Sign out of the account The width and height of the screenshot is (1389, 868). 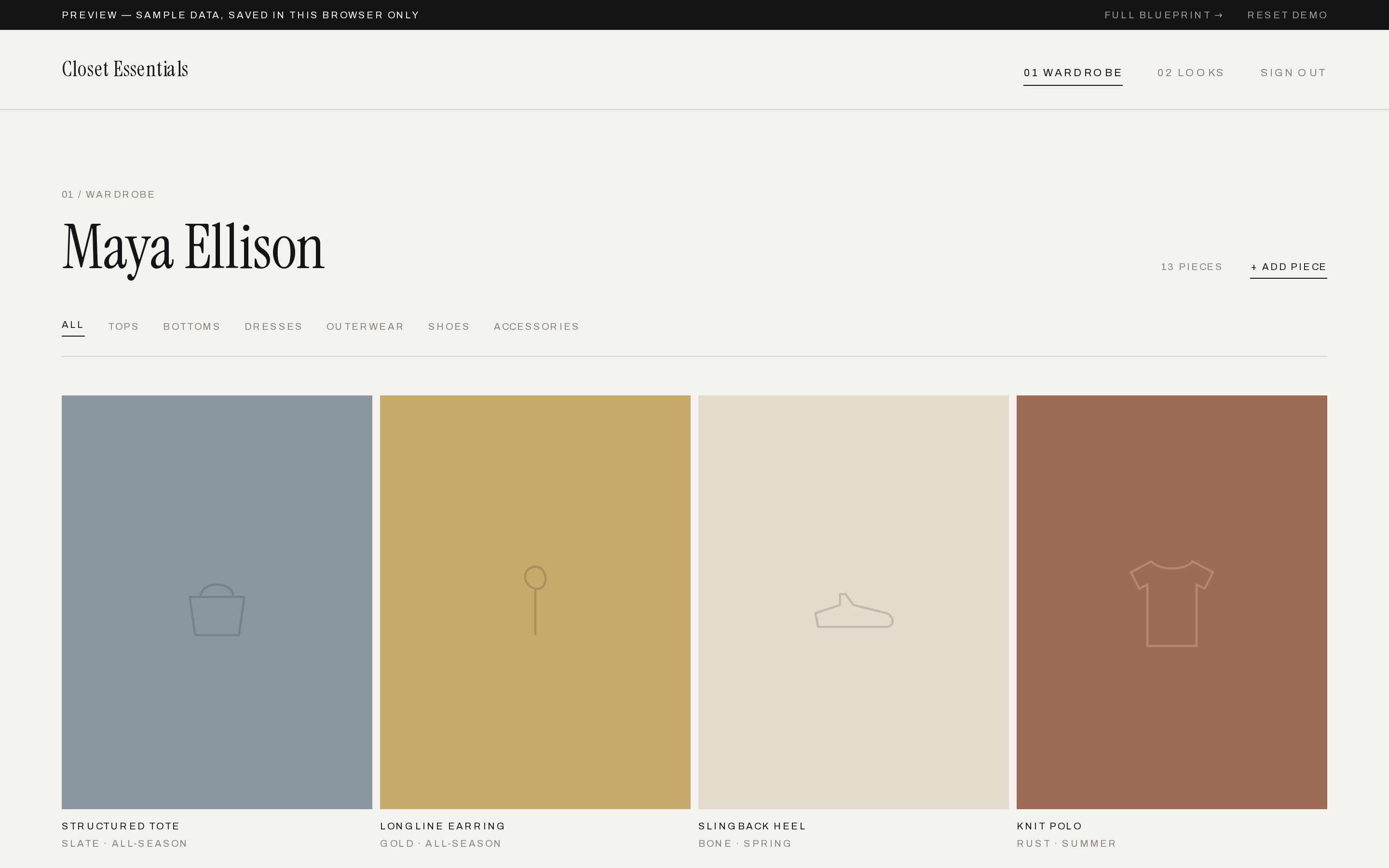1293,73
